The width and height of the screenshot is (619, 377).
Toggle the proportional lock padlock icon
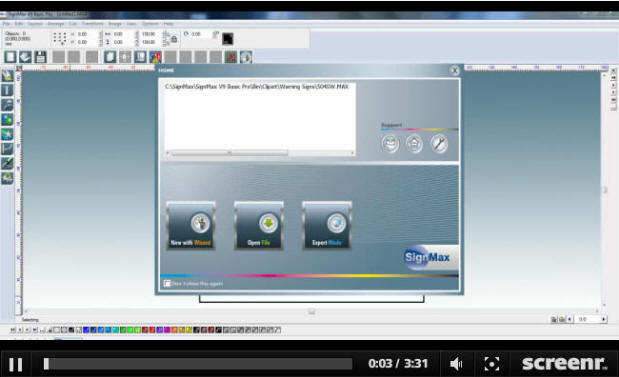174,39
